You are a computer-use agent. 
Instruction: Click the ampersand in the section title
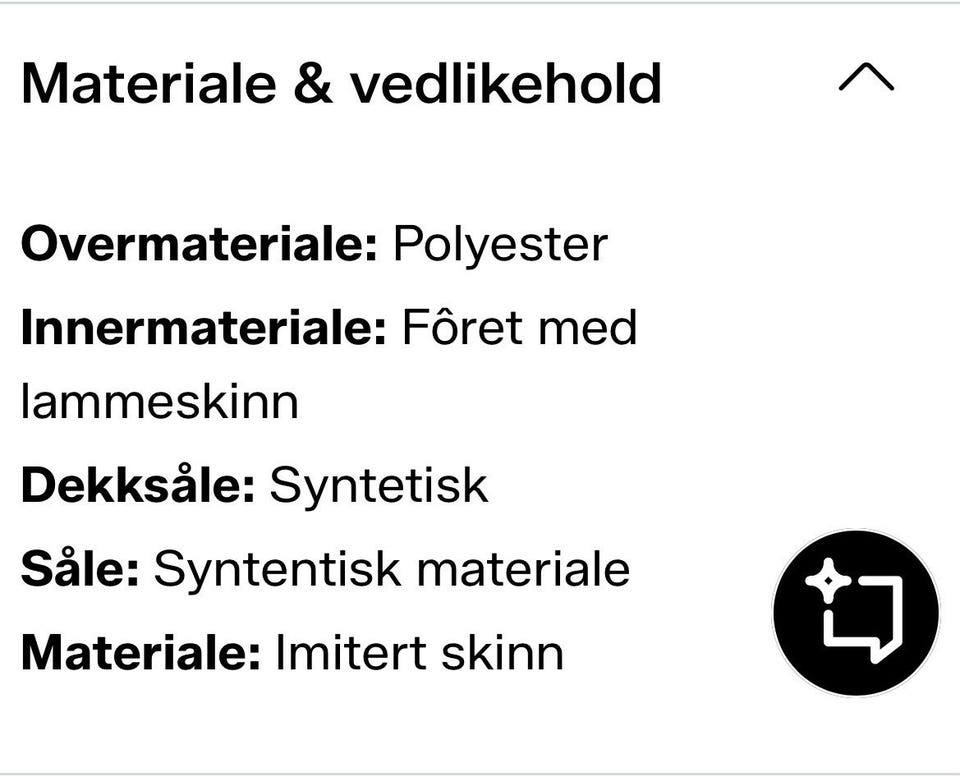312,84
